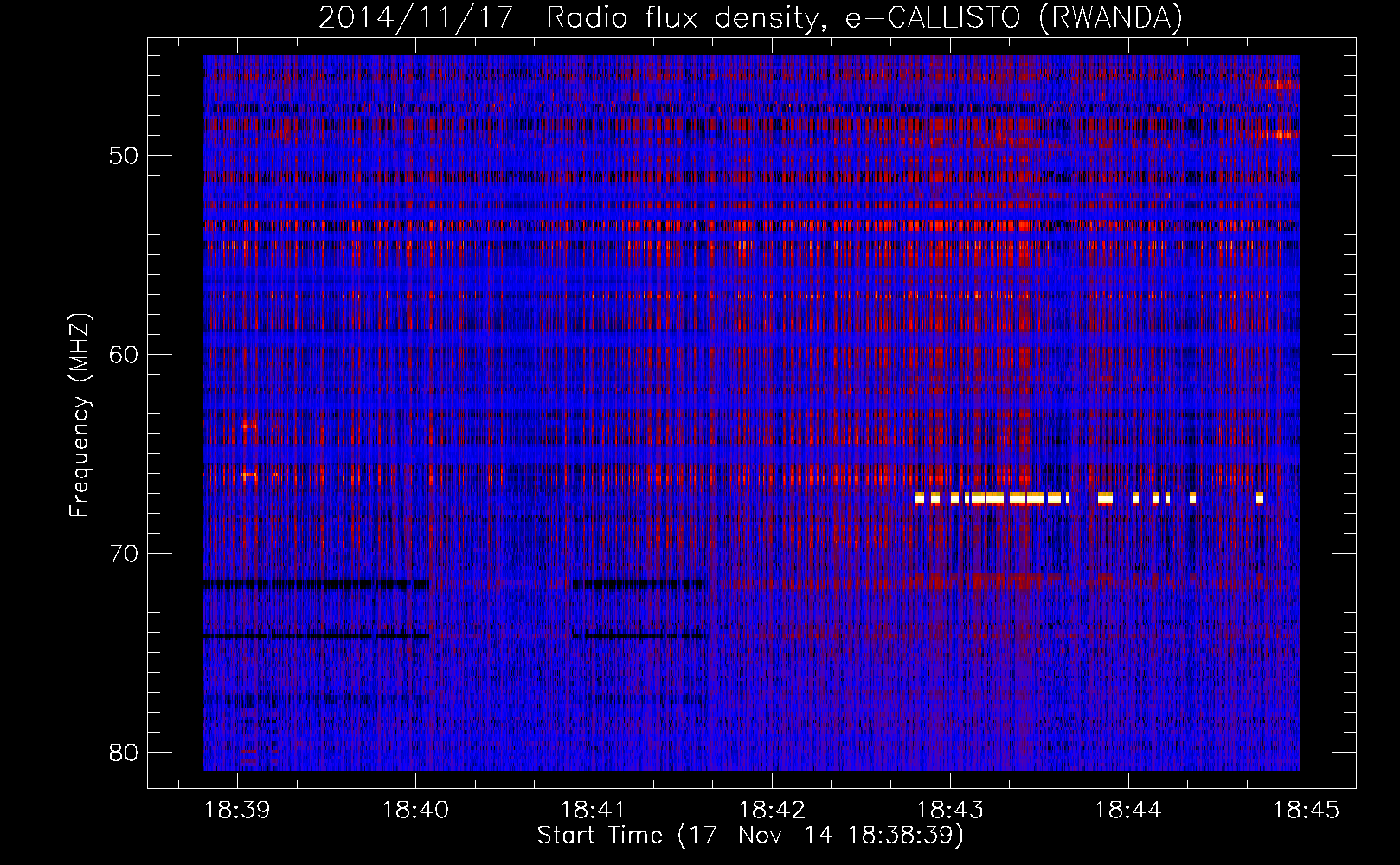Click the 18:43 time tick label
This screenshot has width=1400, height=865.
(950, 811)
